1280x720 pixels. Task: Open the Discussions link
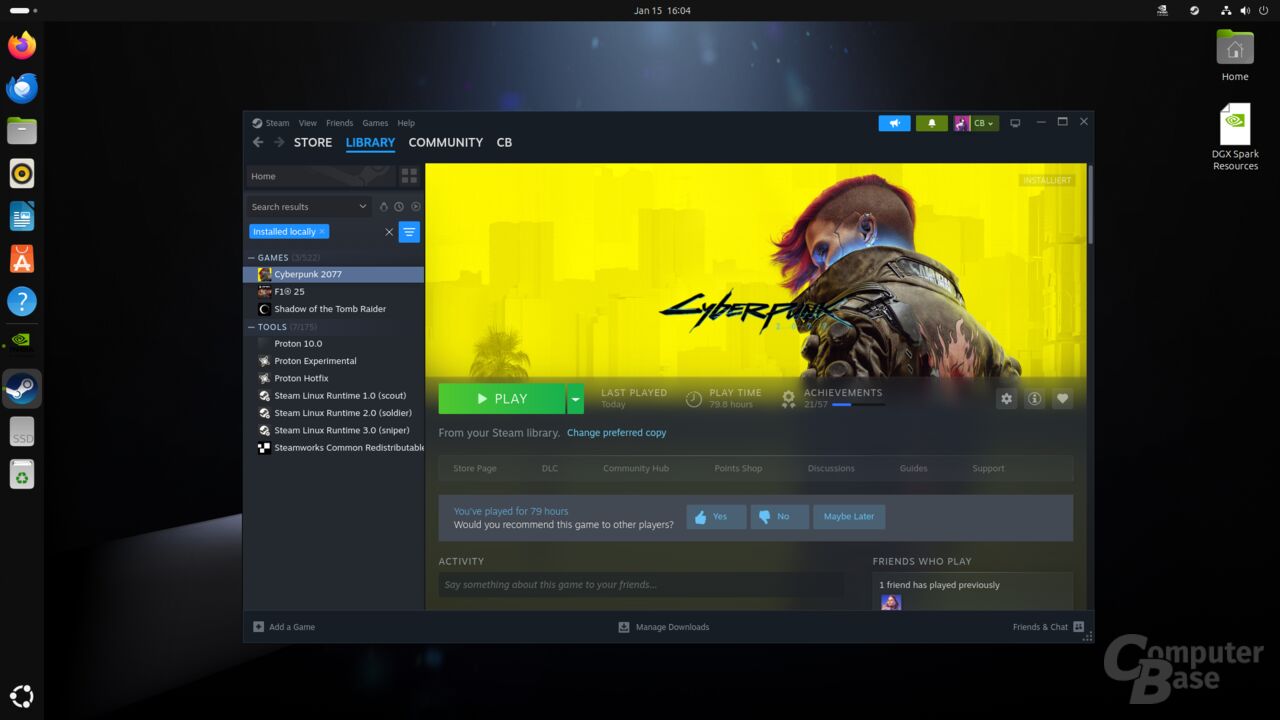831,468
